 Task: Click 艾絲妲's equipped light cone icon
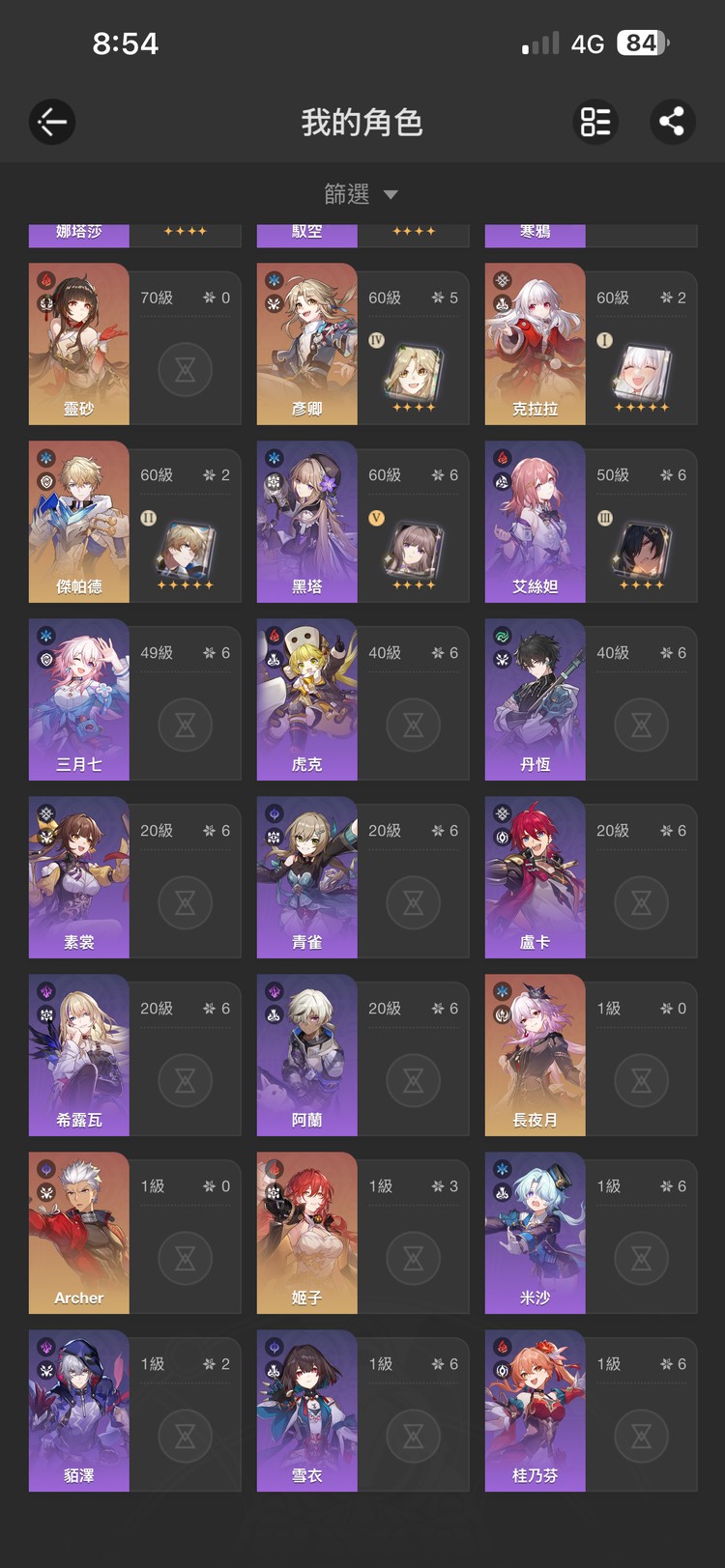642,550
